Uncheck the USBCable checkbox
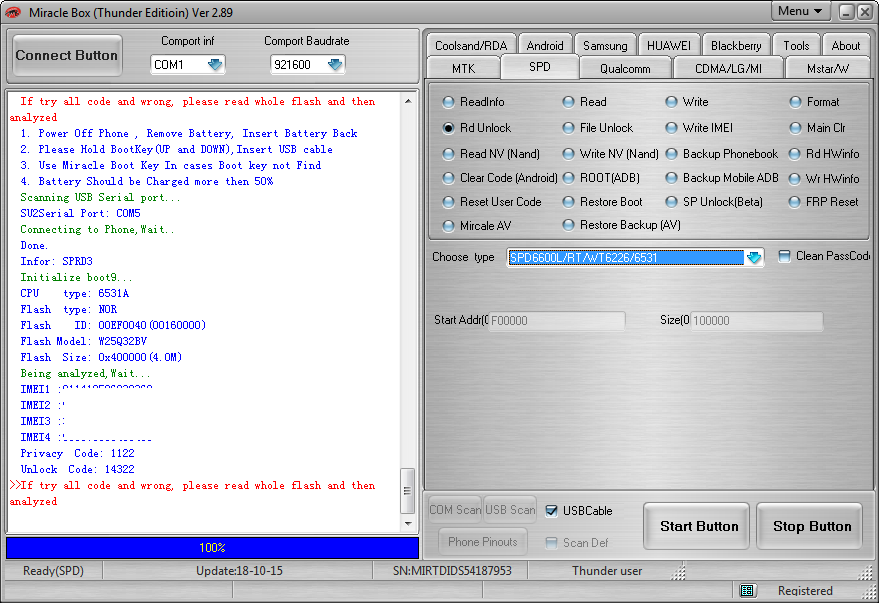The image size is (879, 603). click(x=552, y=511)
